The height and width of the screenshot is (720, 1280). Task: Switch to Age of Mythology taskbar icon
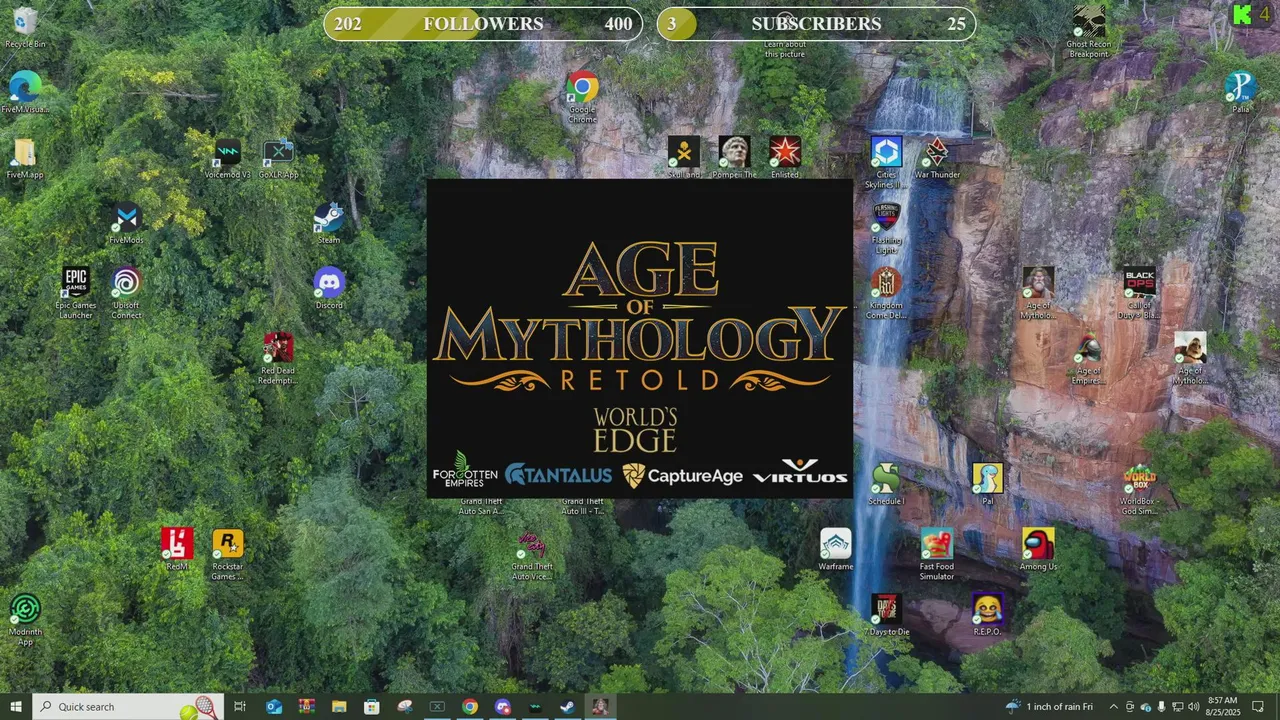600,706
